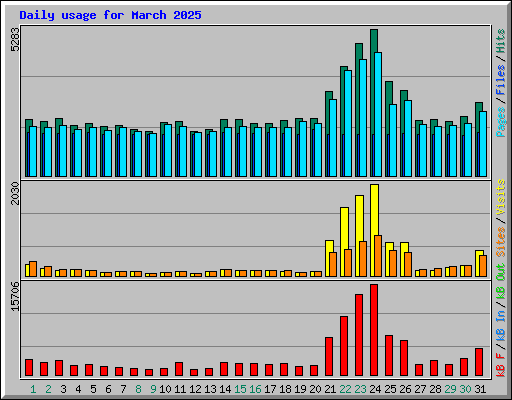The height and width of the screenshot is (400, 512).
Task: Click day 31 on the x-axis
Action: pyautogui.click(x=480, y=389)
